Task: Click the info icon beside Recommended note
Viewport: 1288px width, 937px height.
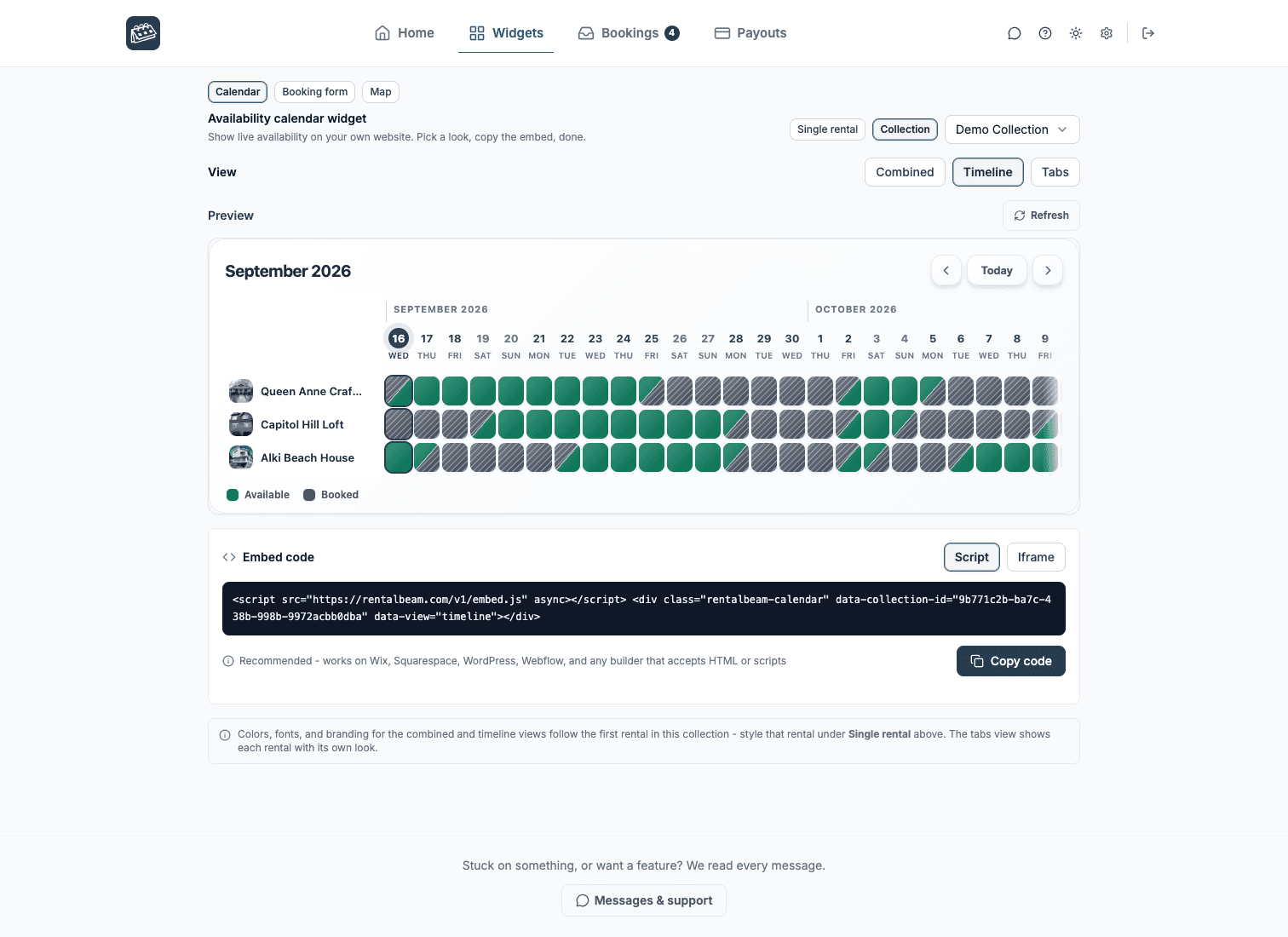Action: pyautogui.click(x=228, y=661)
